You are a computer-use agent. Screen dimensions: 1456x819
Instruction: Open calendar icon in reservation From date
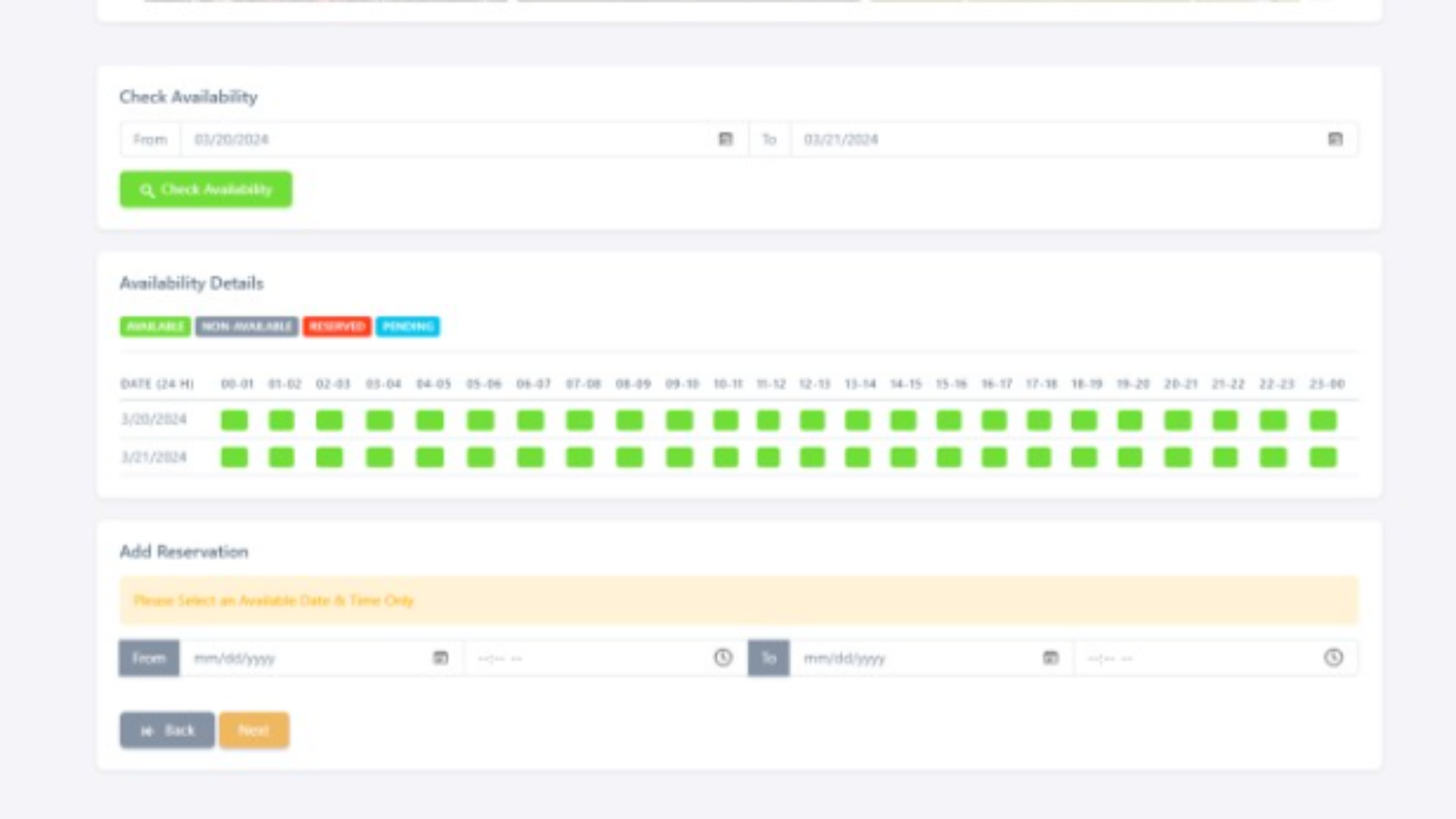pyautogui.click(x=441, y=658)
